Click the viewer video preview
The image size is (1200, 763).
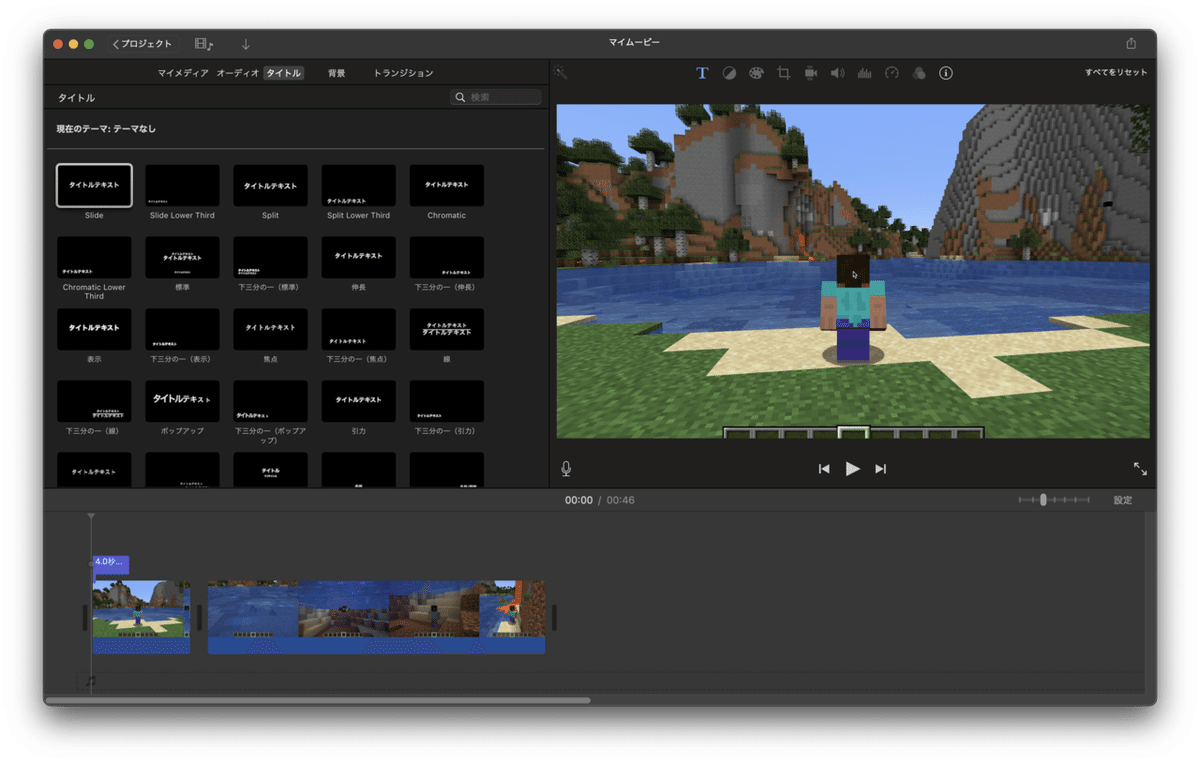pos(853,271)
